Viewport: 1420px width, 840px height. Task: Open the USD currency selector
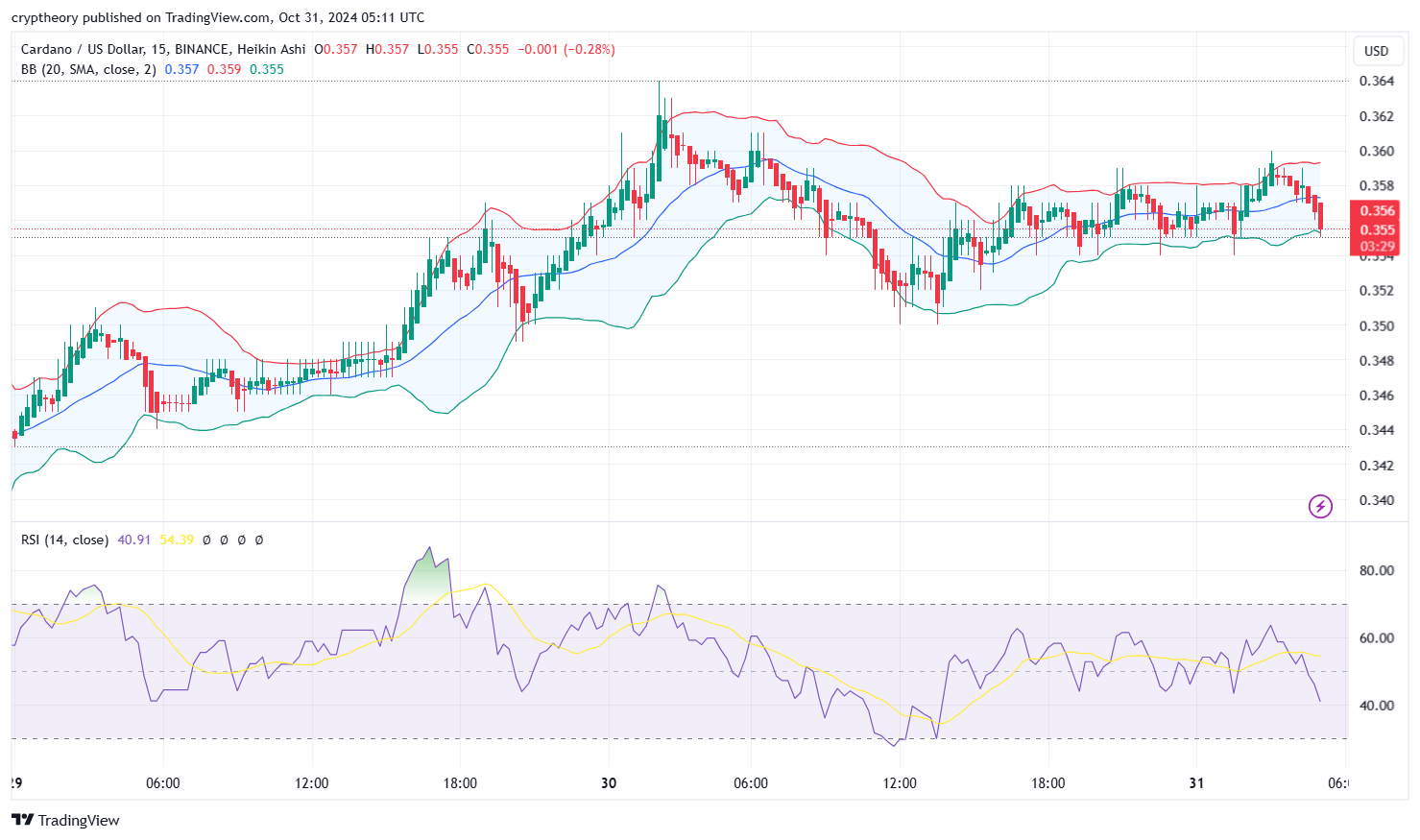pyautogui.click(x=1377, y=51)
